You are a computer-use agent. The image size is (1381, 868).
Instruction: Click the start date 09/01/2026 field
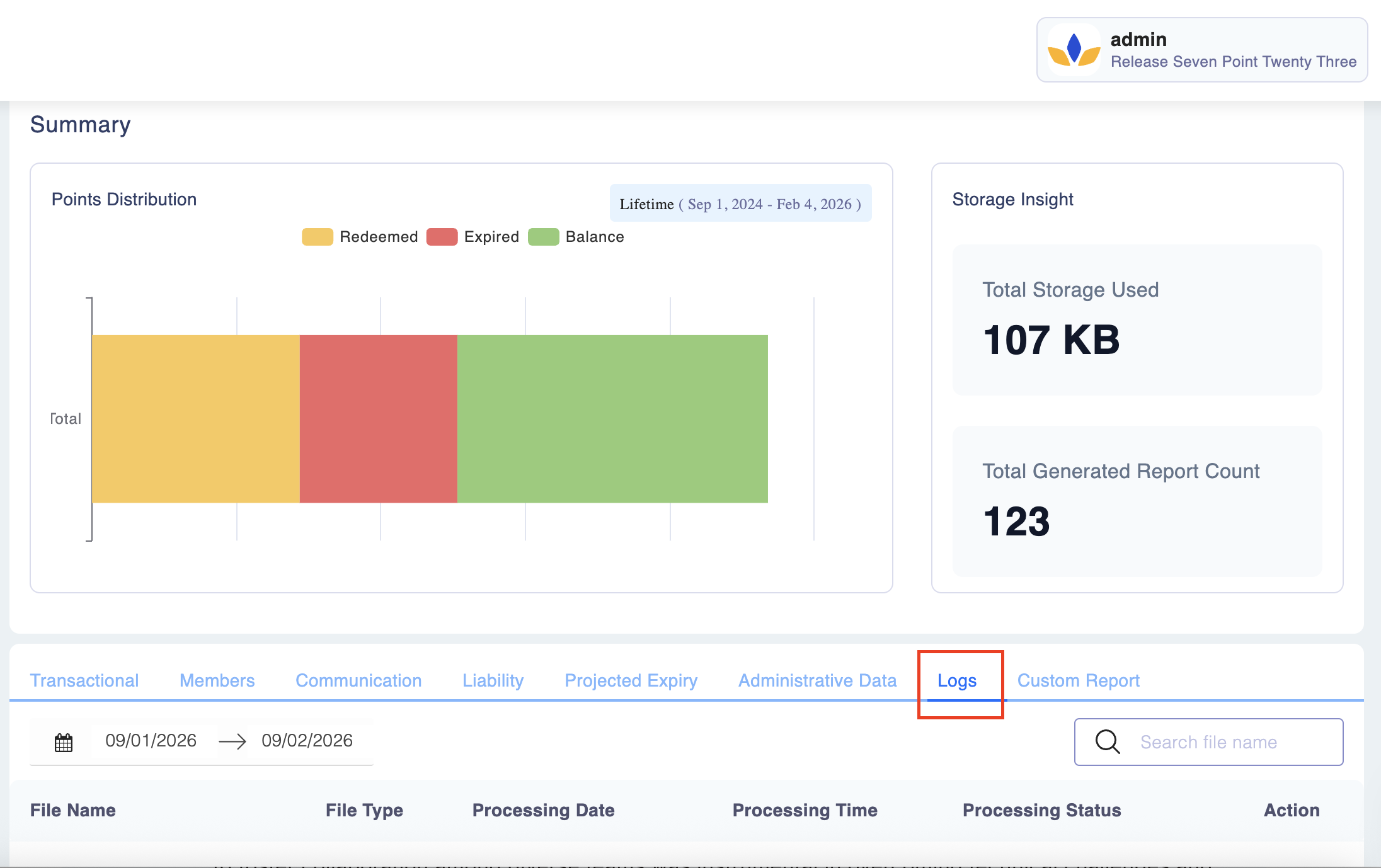click(151, 741)
